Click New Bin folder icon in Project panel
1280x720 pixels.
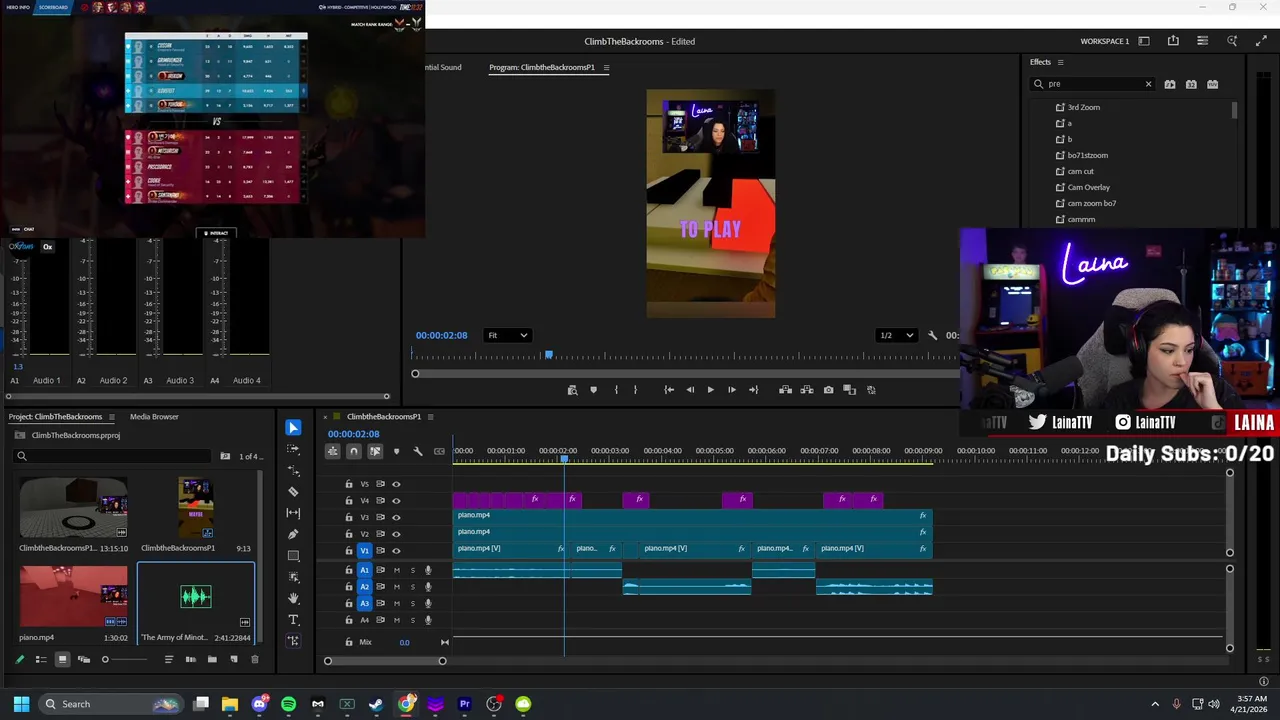coord(212,659)
